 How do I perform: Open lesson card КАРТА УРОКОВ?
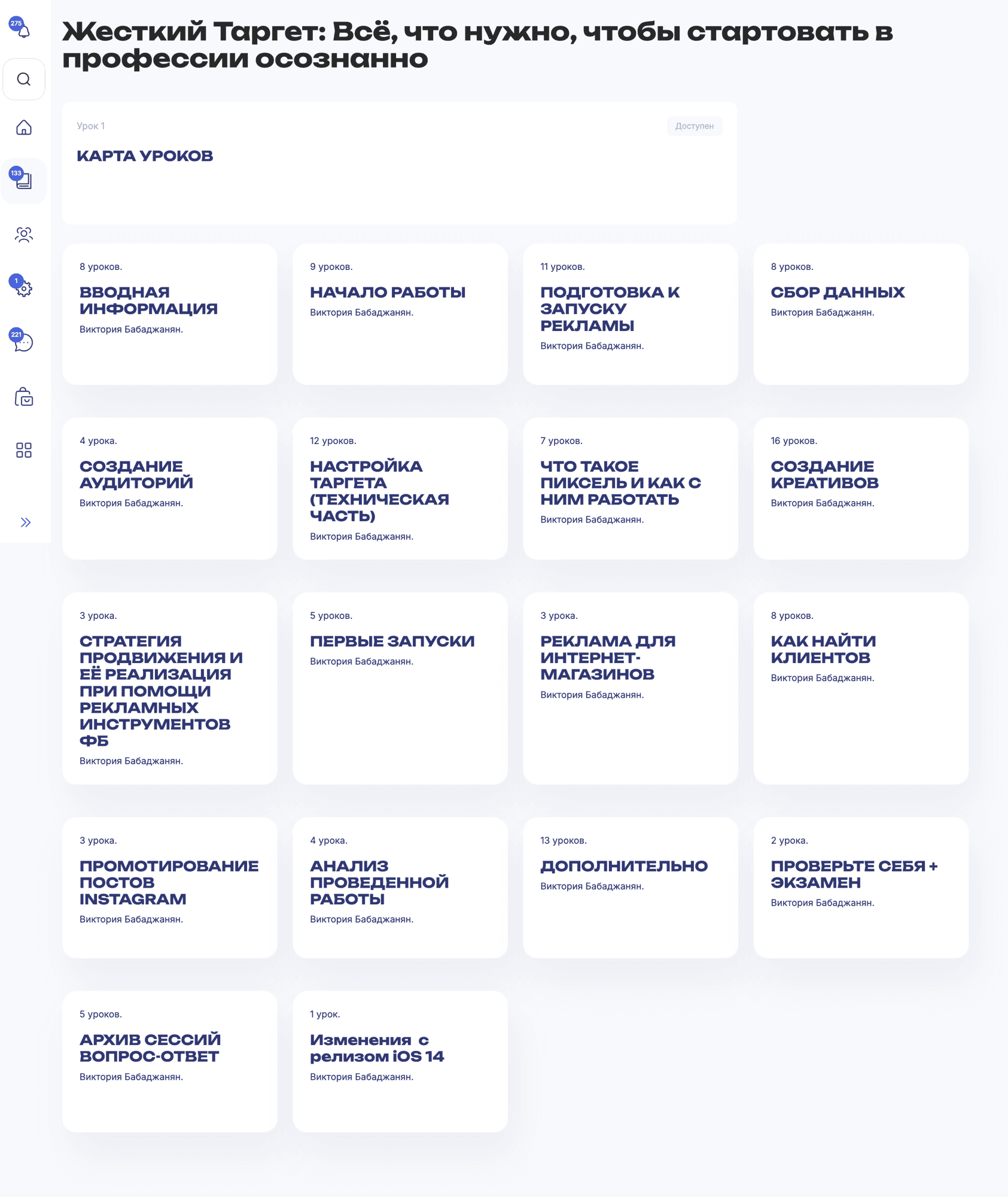(399, 163)
